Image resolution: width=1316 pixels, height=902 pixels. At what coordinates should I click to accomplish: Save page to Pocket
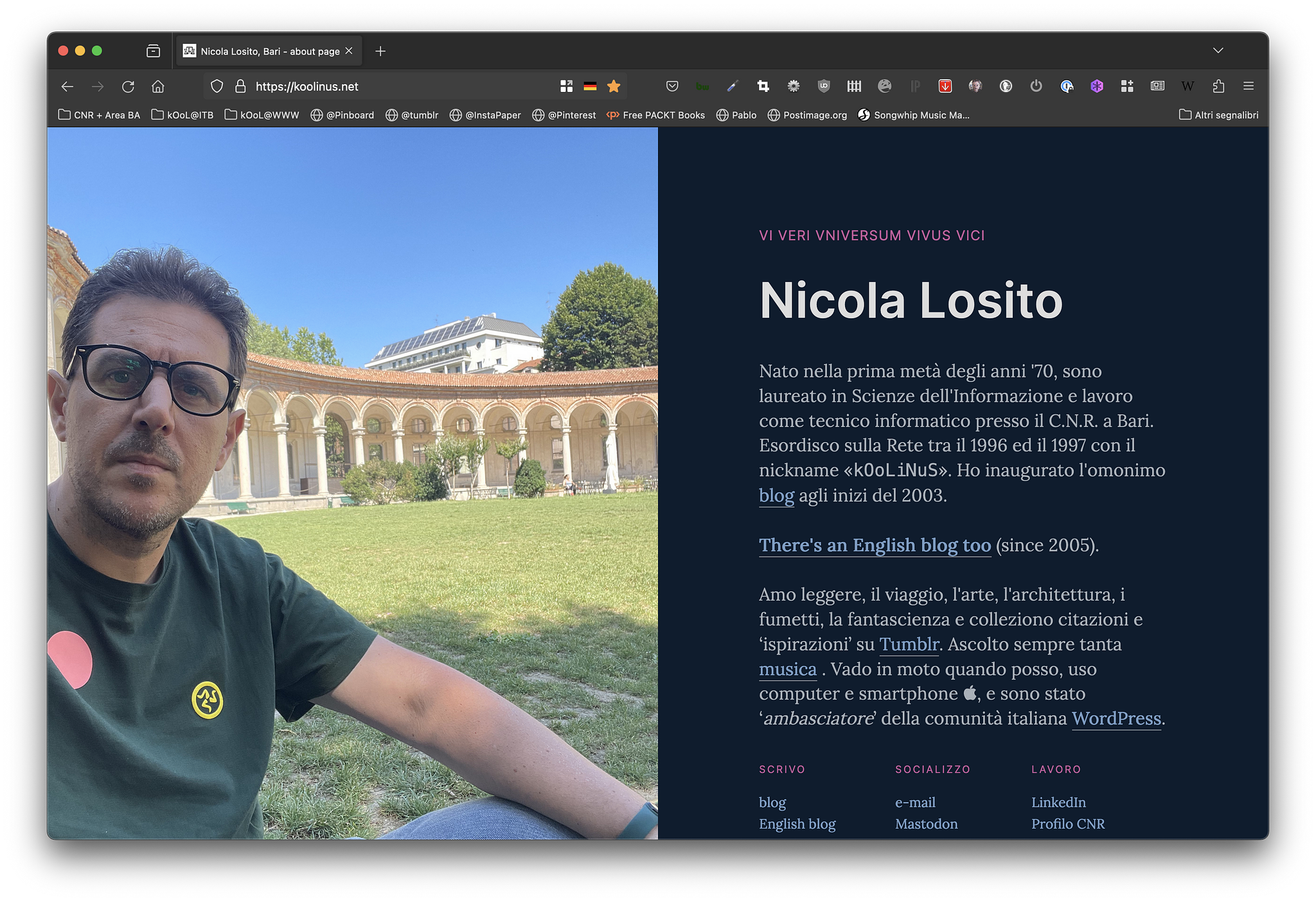[672, 86]
